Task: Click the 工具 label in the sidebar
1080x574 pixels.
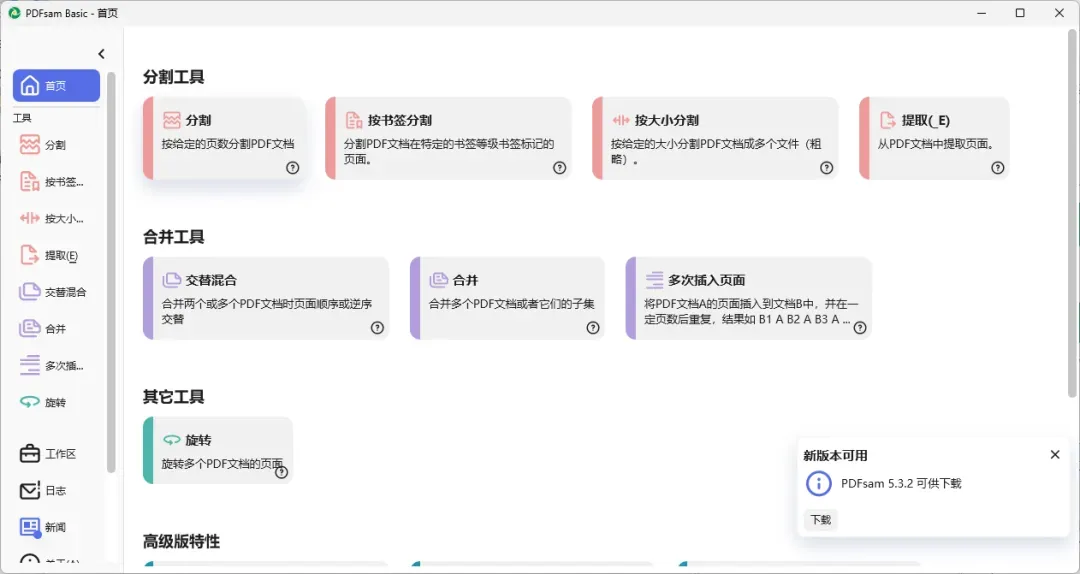Action: (22, 119)
